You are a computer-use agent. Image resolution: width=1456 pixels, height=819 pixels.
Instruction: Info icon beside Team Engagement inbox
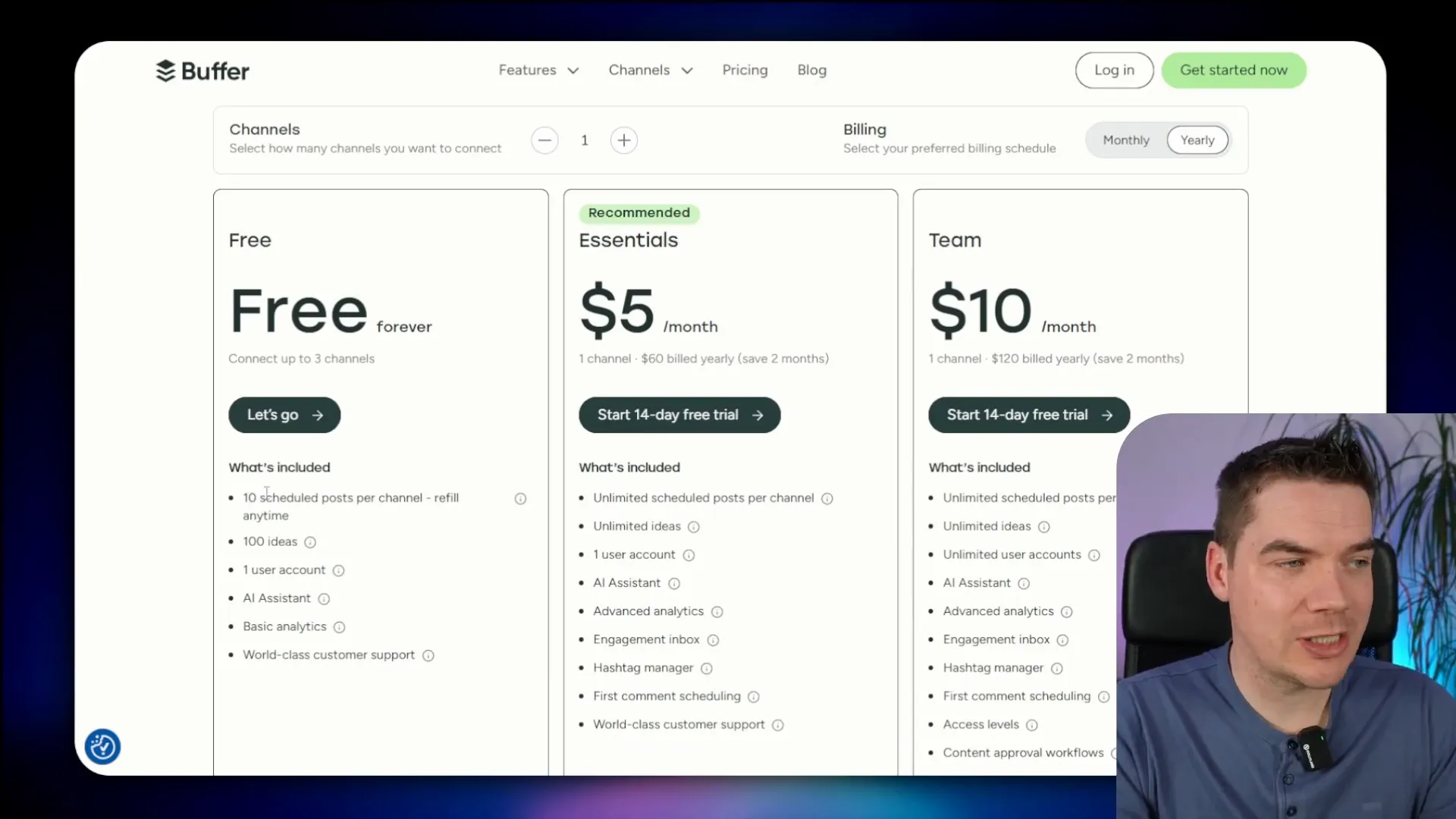pyautogui.click(x=1062, y=640)
